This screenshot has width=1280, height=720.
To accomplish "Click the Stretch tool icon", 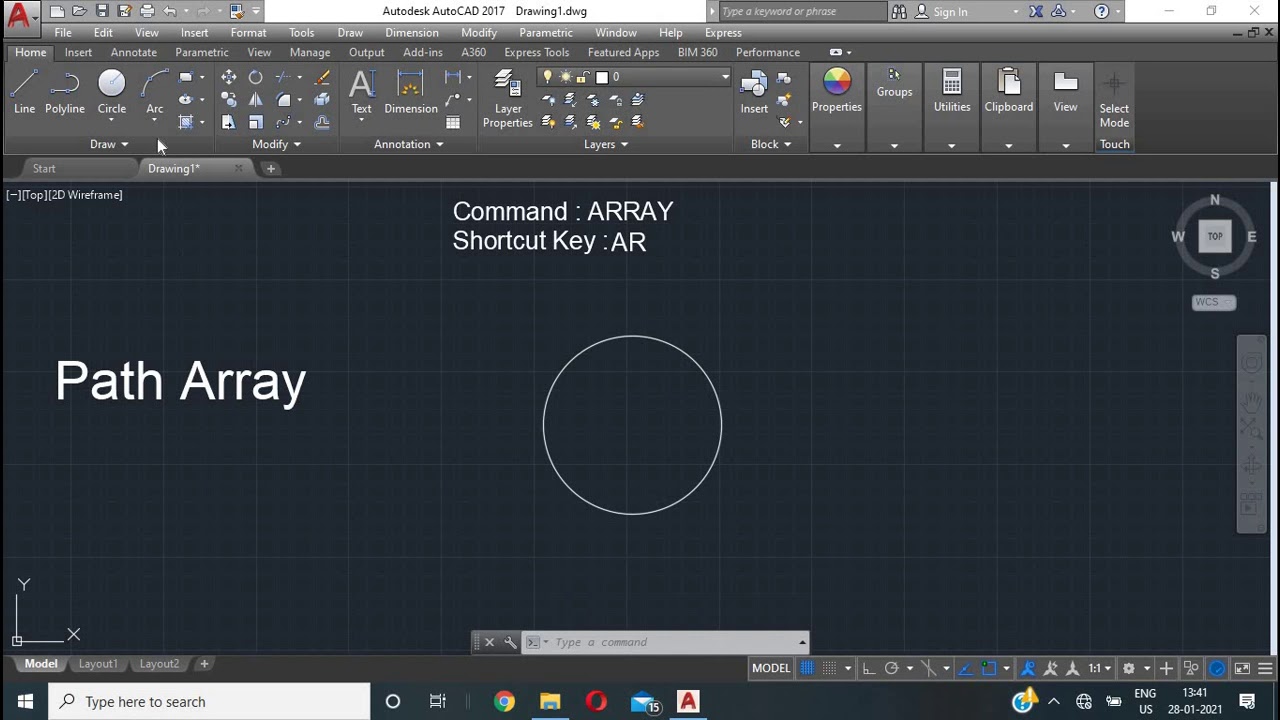I will click(x=229, y=122).
